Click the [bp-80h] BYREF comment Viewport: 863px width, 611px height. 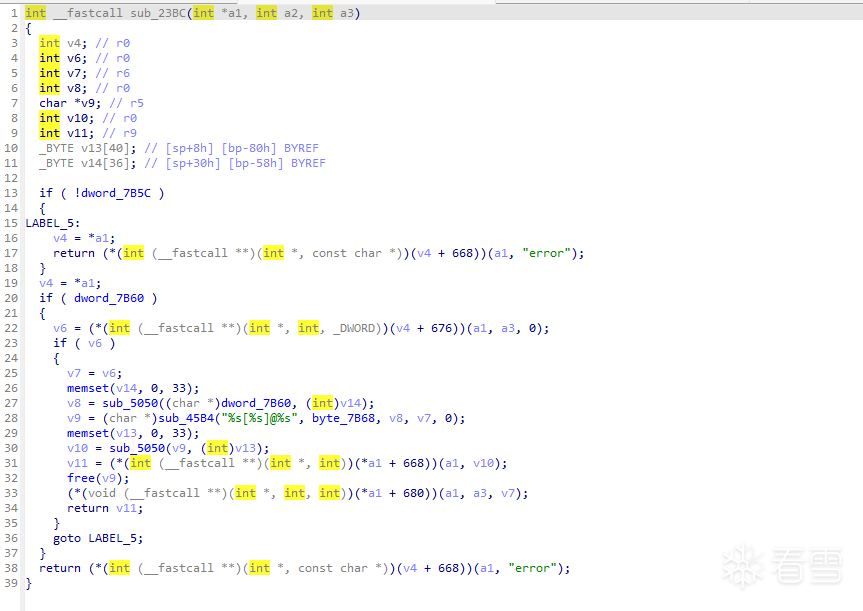(x=270, y=148)
